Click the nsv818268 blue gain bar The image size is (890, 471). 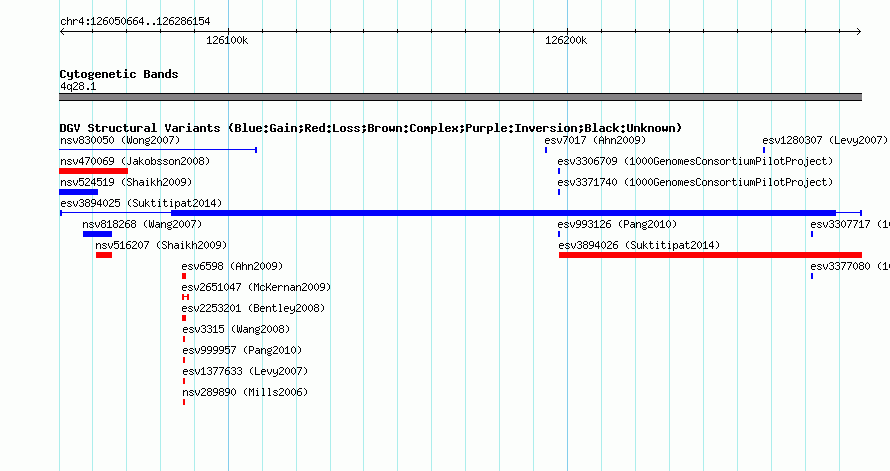click(x=98, y=234)
